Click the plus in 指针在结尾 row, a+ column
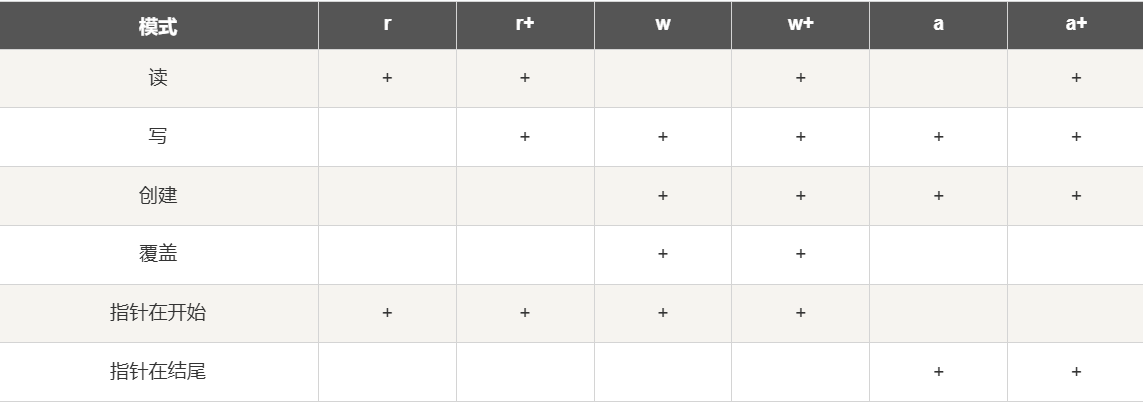The image size is (1143, 402). pos(1076,372)
